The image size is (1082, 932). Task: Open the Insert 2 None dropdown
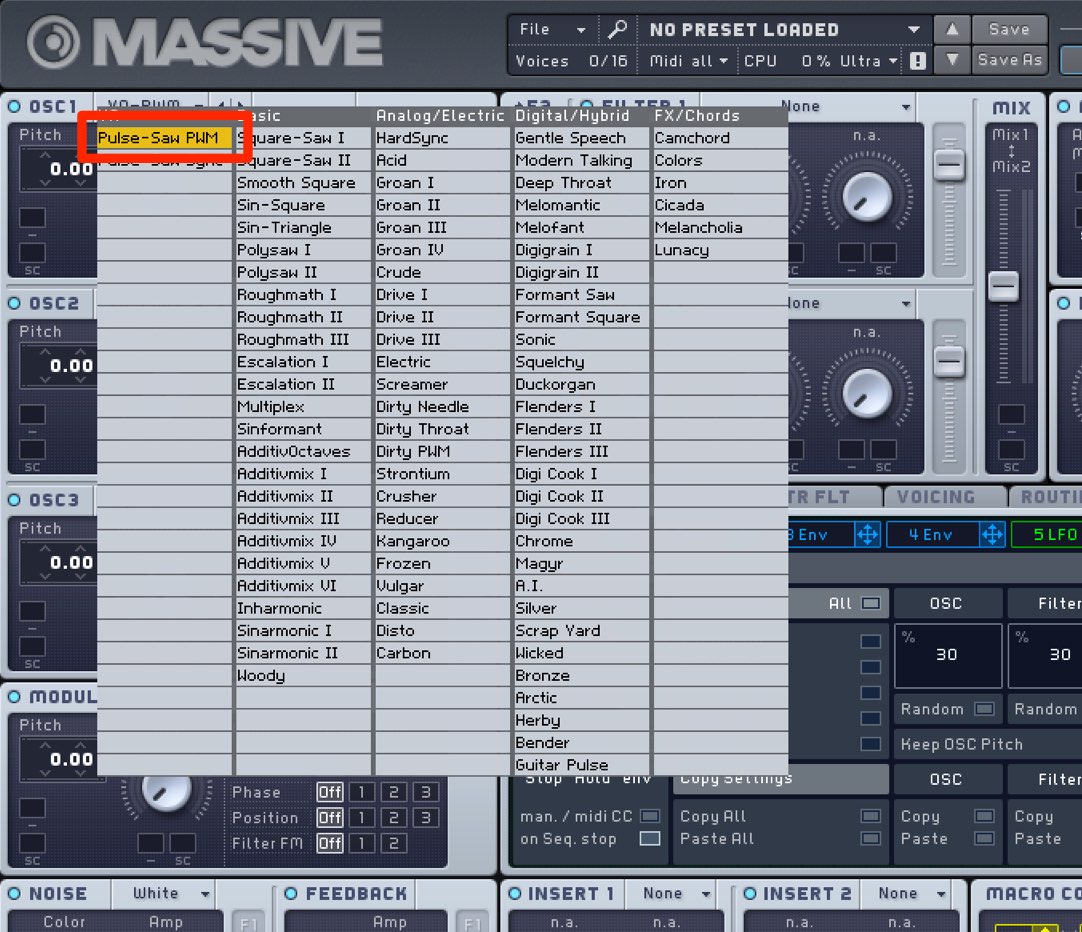tap(912, 893)
